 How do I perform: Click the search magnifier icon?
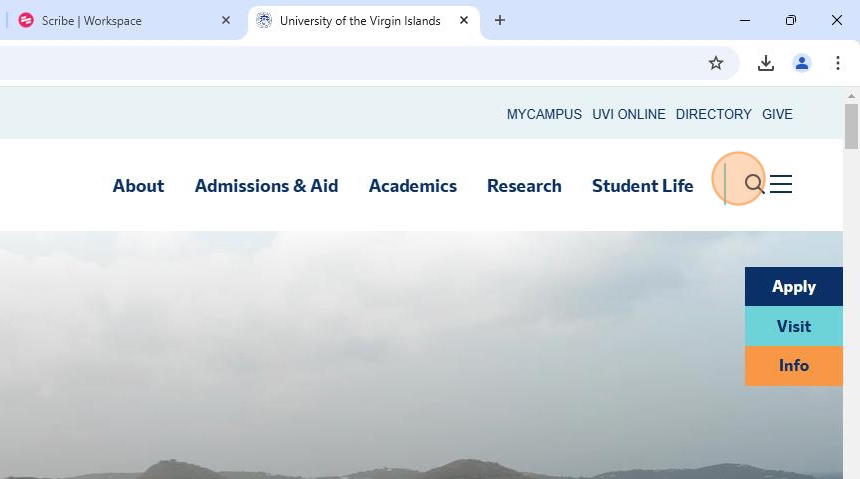click(754, 184)
